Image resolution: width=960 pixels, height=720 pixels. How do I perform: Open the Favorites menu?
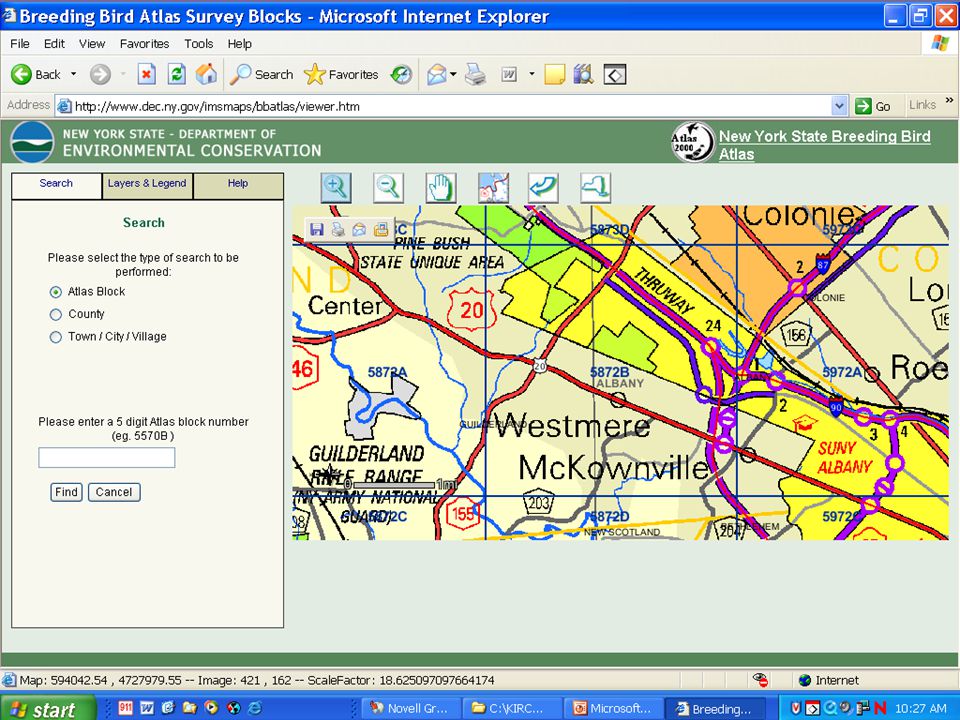[x=144, y=43]
